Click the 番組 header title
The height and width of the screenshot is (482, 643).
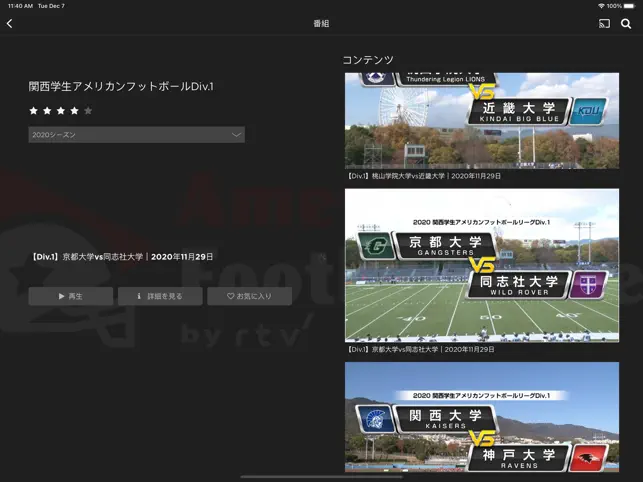[321, 24]
